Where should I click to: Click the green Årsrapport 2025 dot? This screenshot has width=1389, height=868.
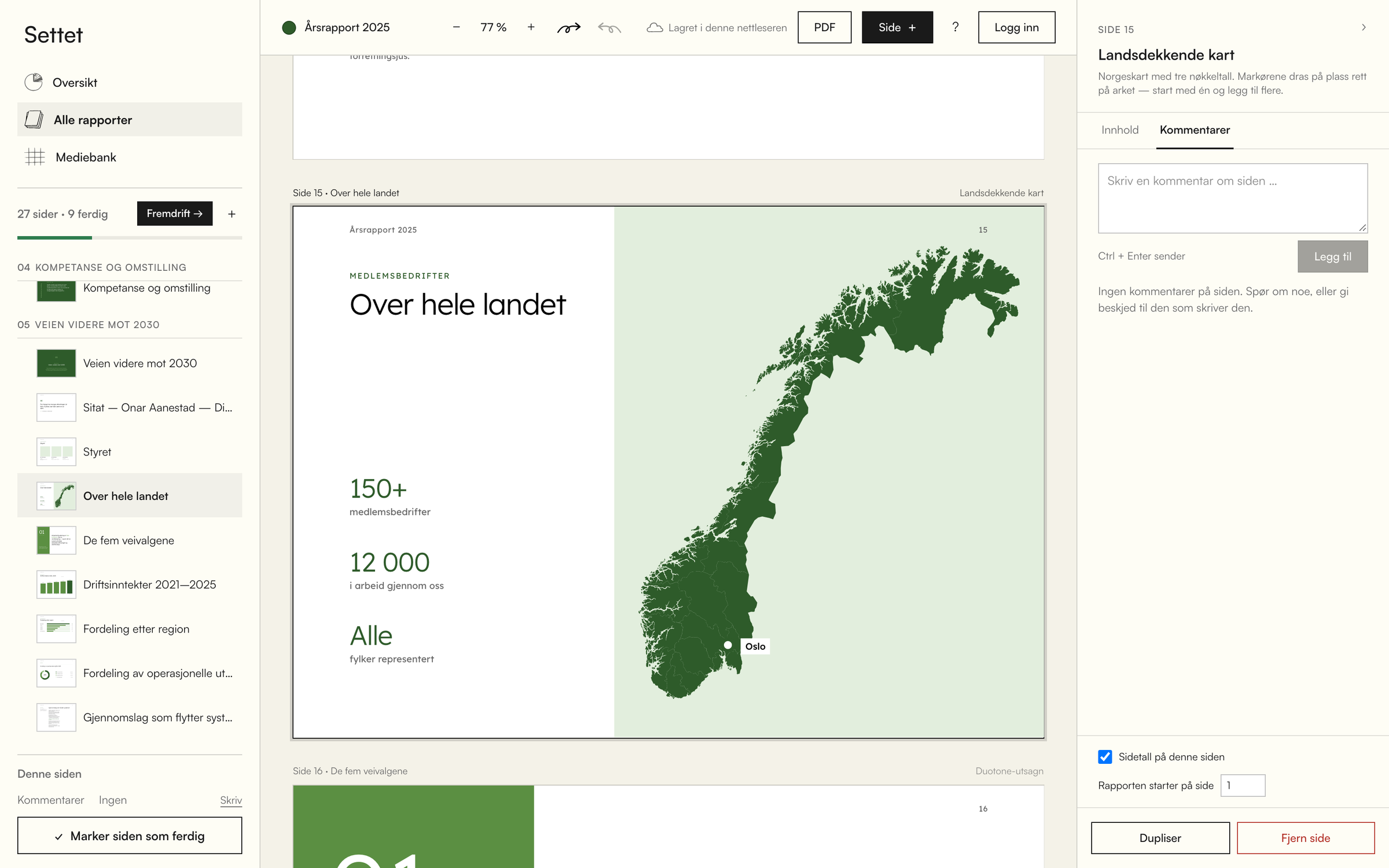[x=289, y=28]
